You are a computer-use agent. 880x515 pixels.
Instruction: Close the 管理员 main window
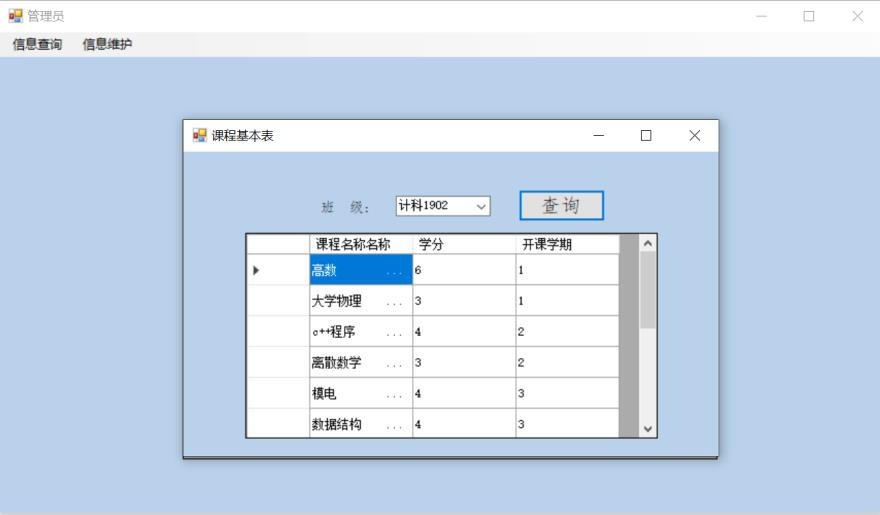[858, 16]
